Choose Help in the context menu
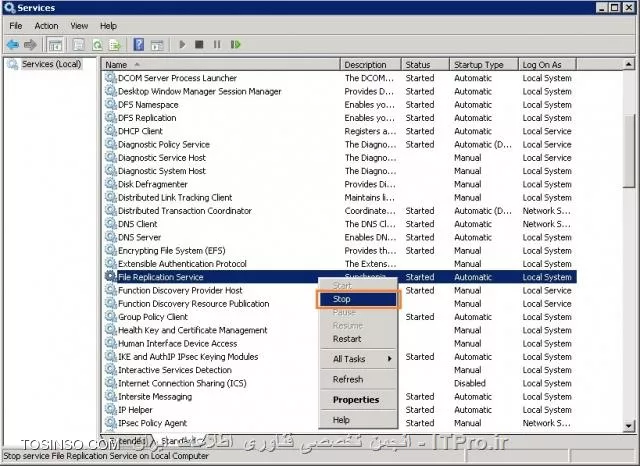The height and width of the screenshot is (466, 640). pos(358,420)
